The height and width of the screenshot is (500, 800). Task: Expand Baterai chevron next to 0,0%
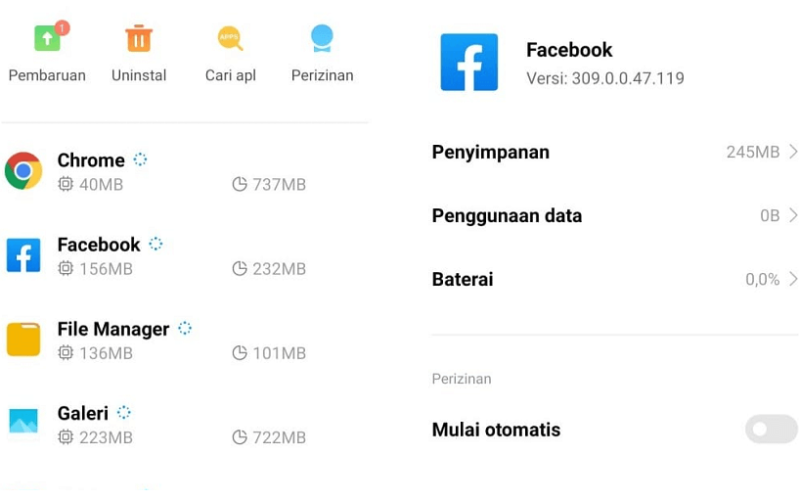tap(793, 279)
